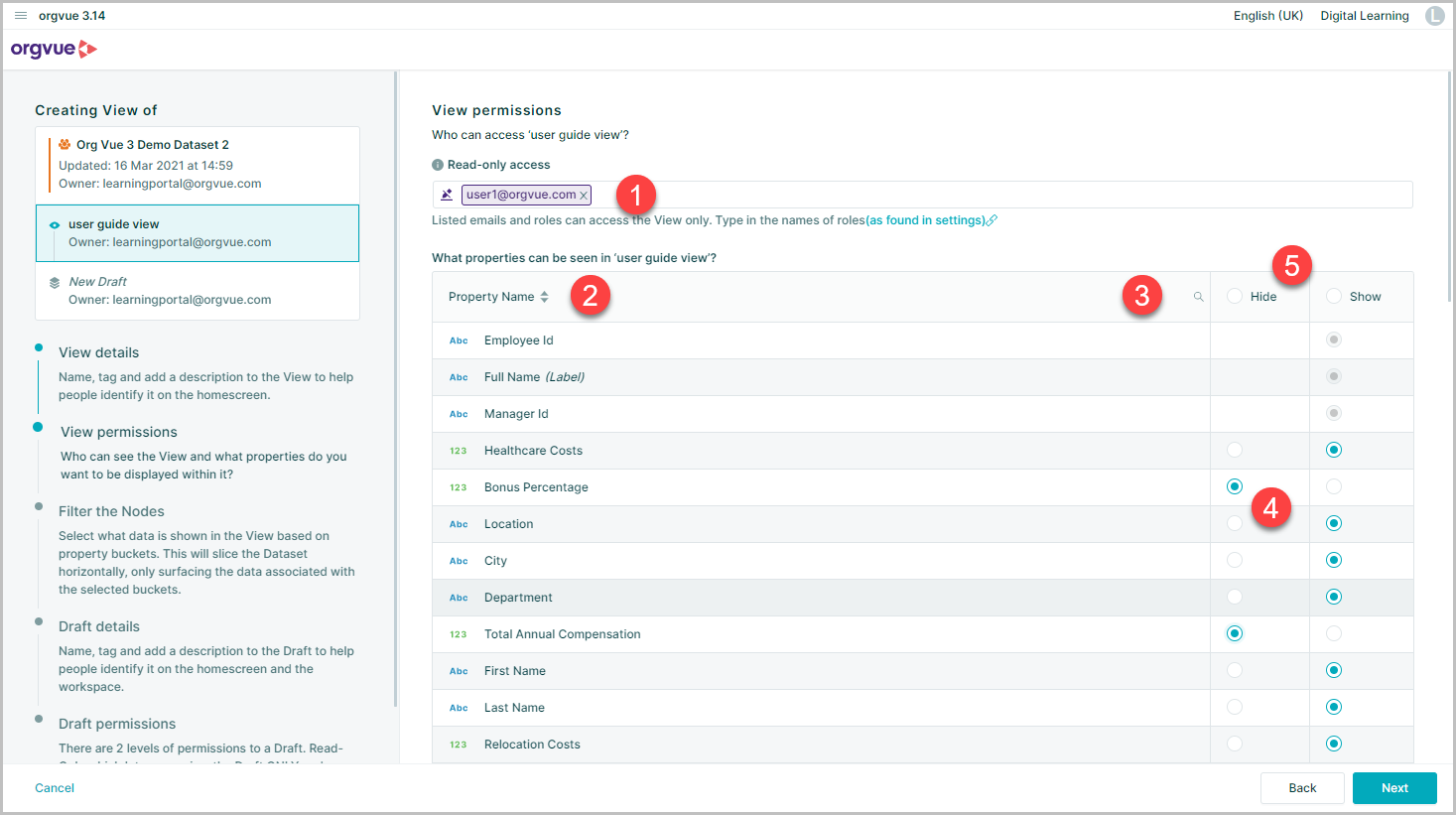Go to the View details step
1456x815 pixels.
(99, 352)
